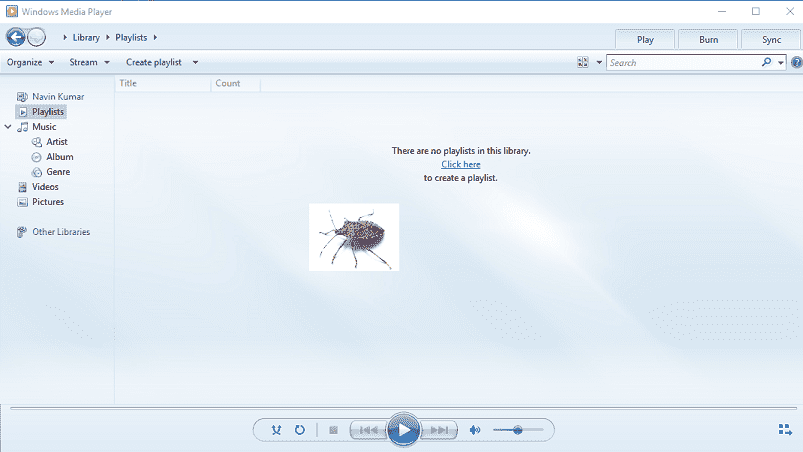Screen dimensions: 803x452
Task: Open the Organize menu
Action: tap(30, 62)
